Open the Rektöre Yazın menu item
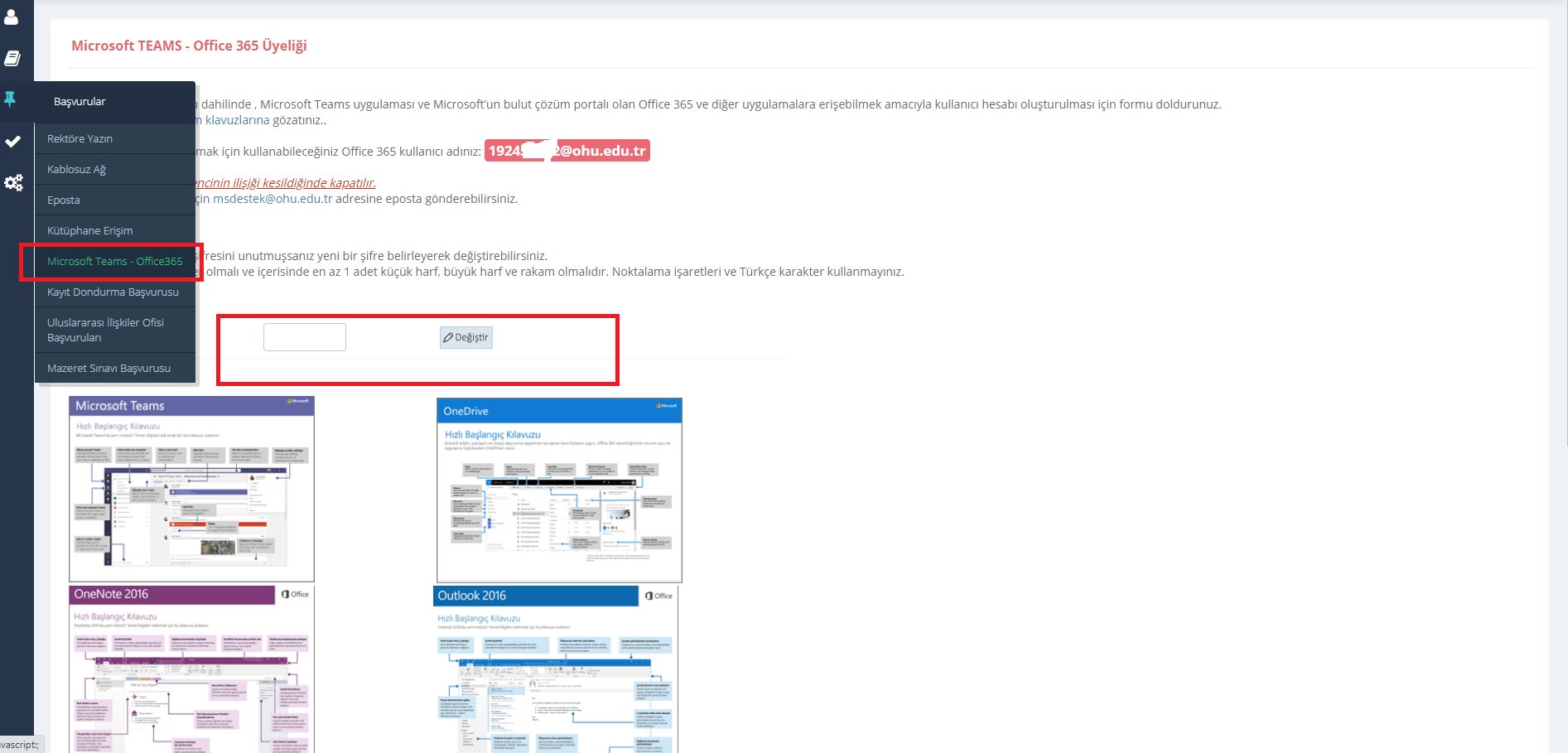The width and height of the screenshot is (1568, 753). (x=115, y=138)
